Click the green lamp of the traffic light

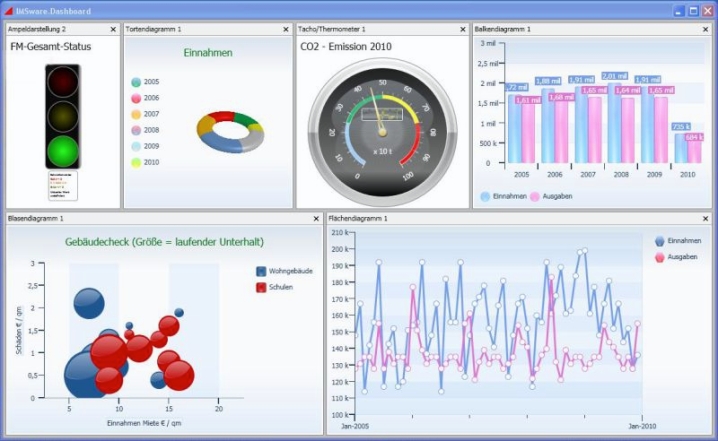click(x=62, y=151)
